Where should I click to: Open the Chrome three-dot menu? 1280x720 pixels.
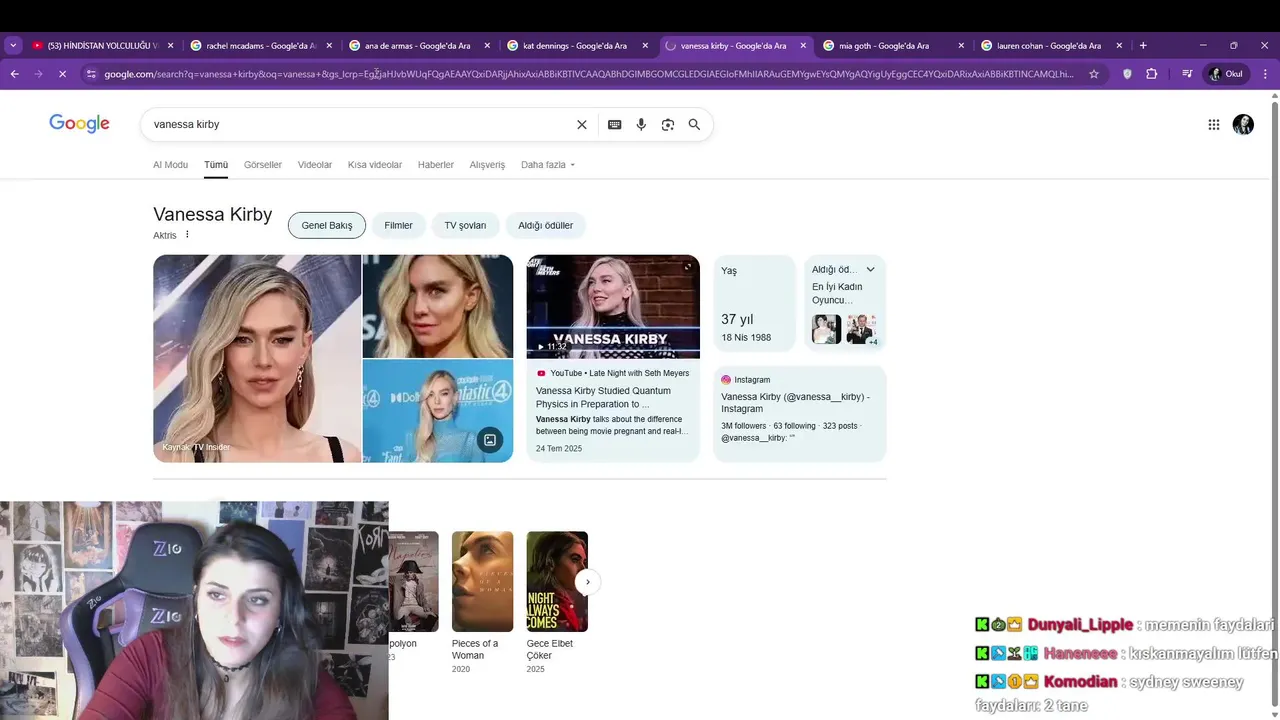tap(1265, 74)
